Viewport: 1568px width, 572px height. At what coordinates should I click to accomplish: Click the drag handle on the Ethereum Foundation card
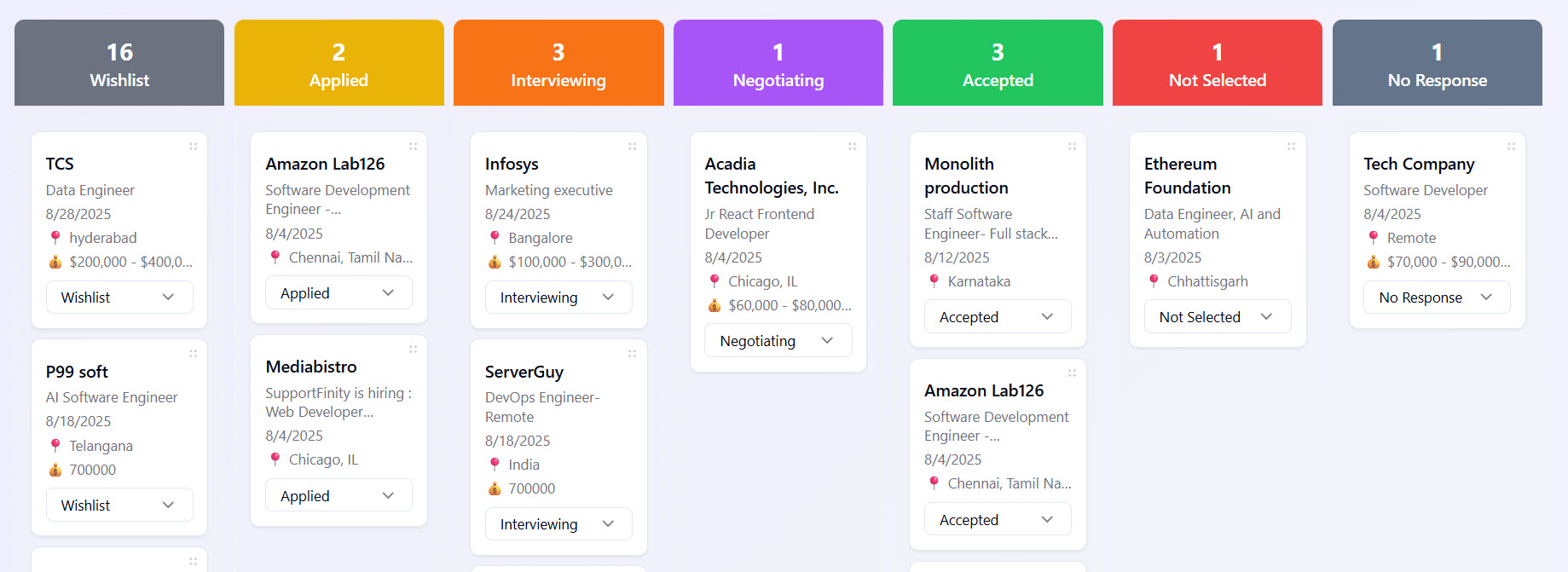(x=1291, y=146)
